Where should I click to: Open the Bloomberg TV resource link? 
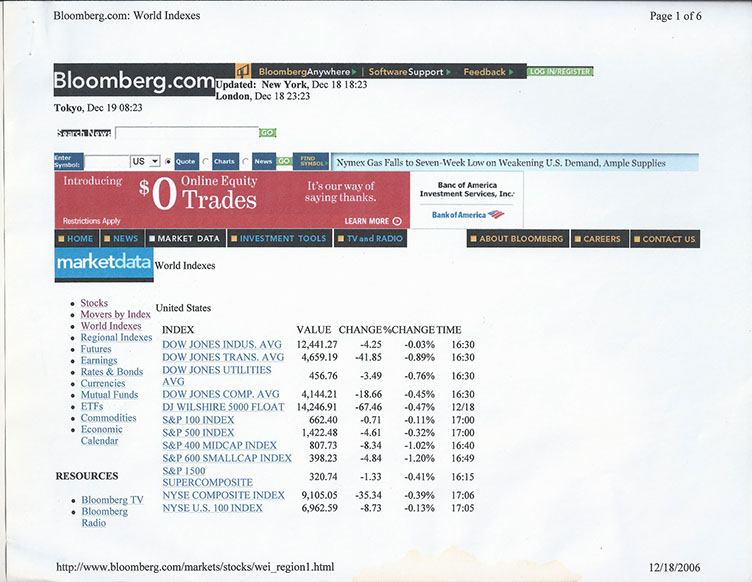[x=112, y=500]
